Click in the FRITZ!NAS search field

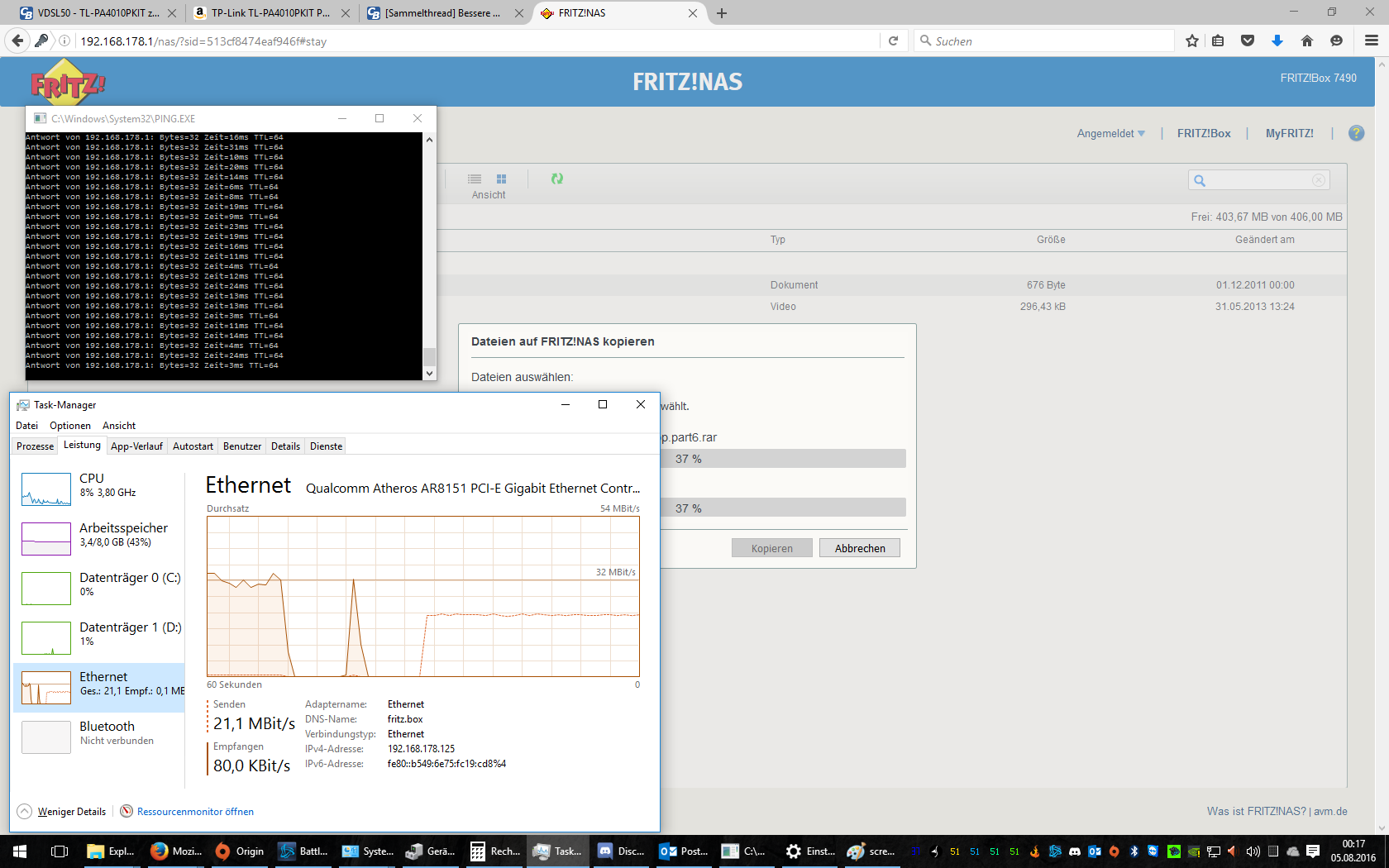(x=1258, y=180)
